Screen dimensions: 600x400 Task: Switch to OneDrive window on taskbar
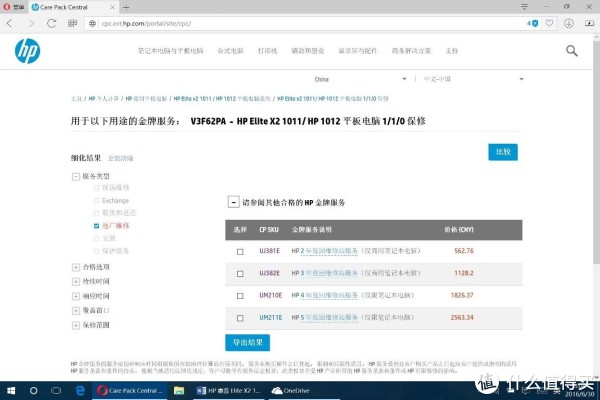304,390
